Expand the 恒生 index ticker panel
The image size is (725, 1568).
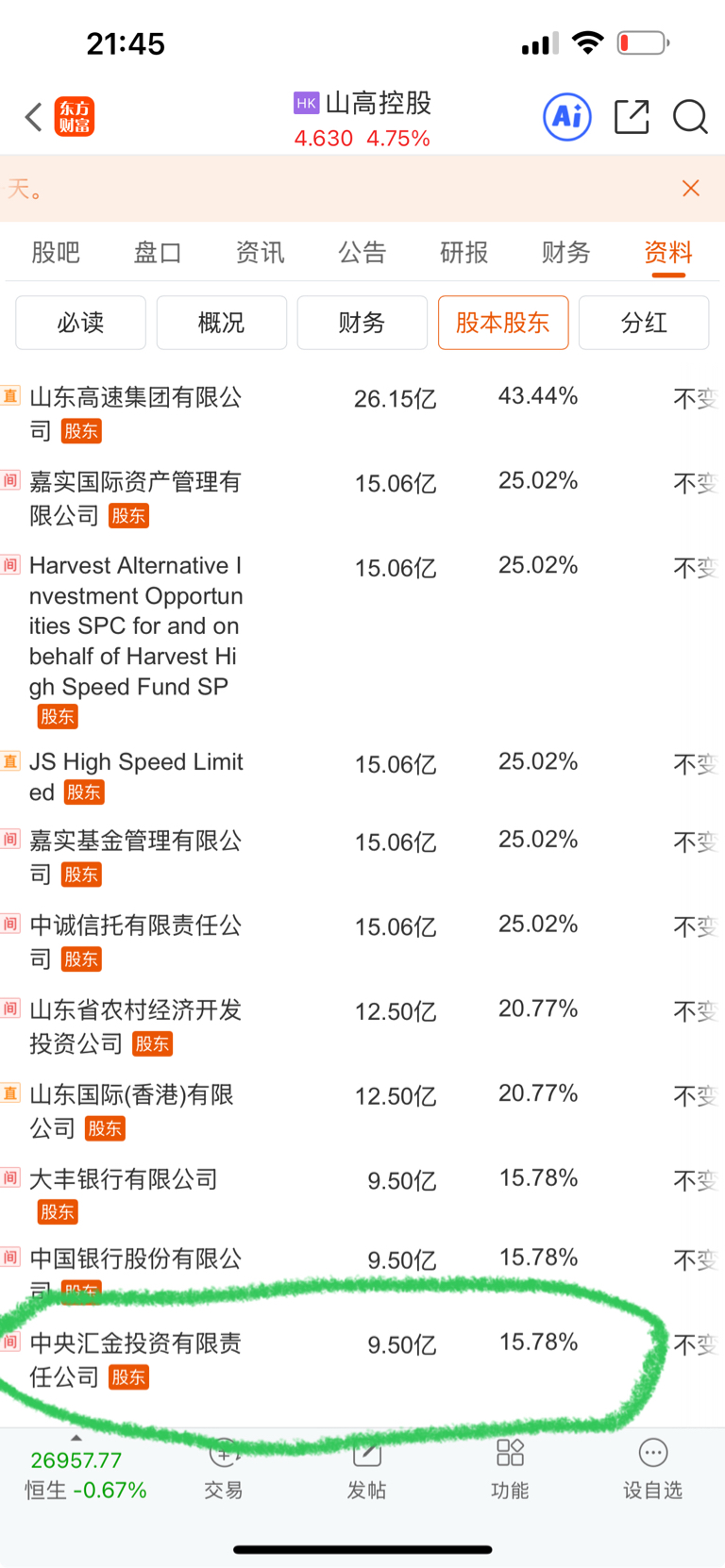[x=86, y=1475]
